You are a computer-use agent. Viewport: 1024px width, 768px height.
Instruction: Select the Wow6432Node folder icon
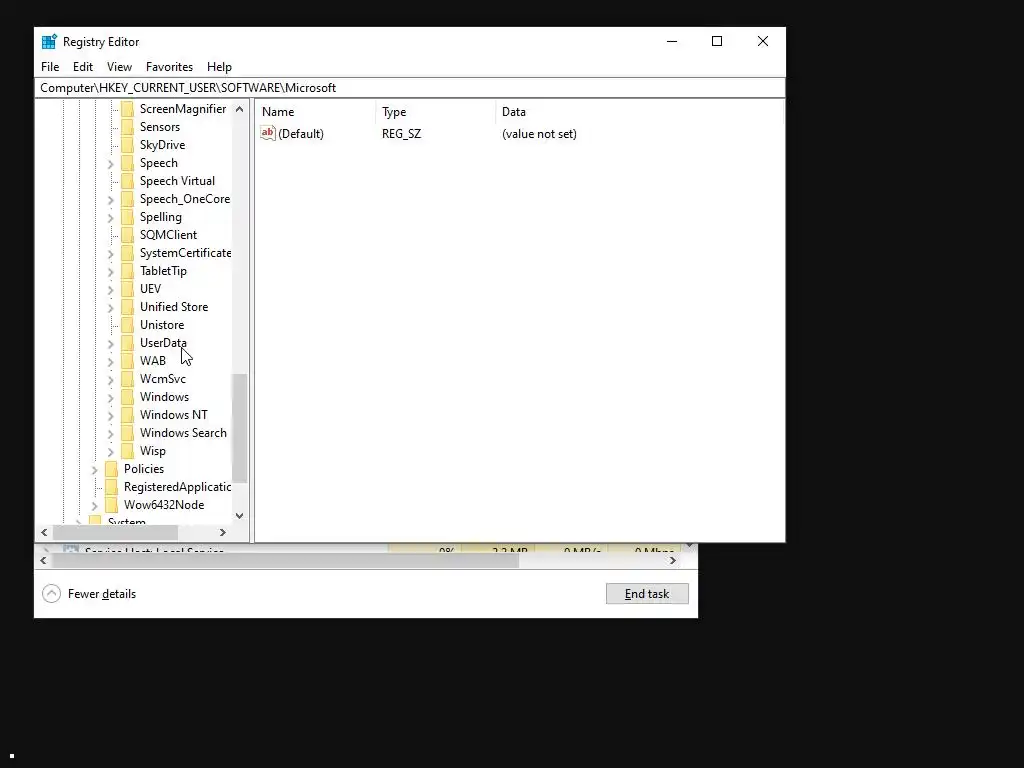click(112, 505)
